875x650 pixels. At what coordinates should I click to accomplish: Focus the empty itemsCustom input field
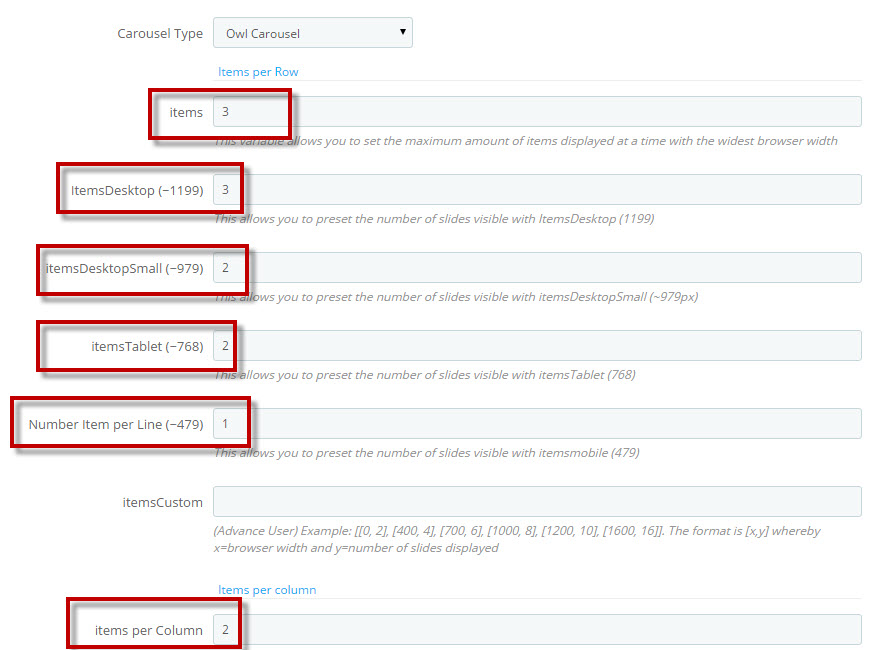tap(537, 502)
